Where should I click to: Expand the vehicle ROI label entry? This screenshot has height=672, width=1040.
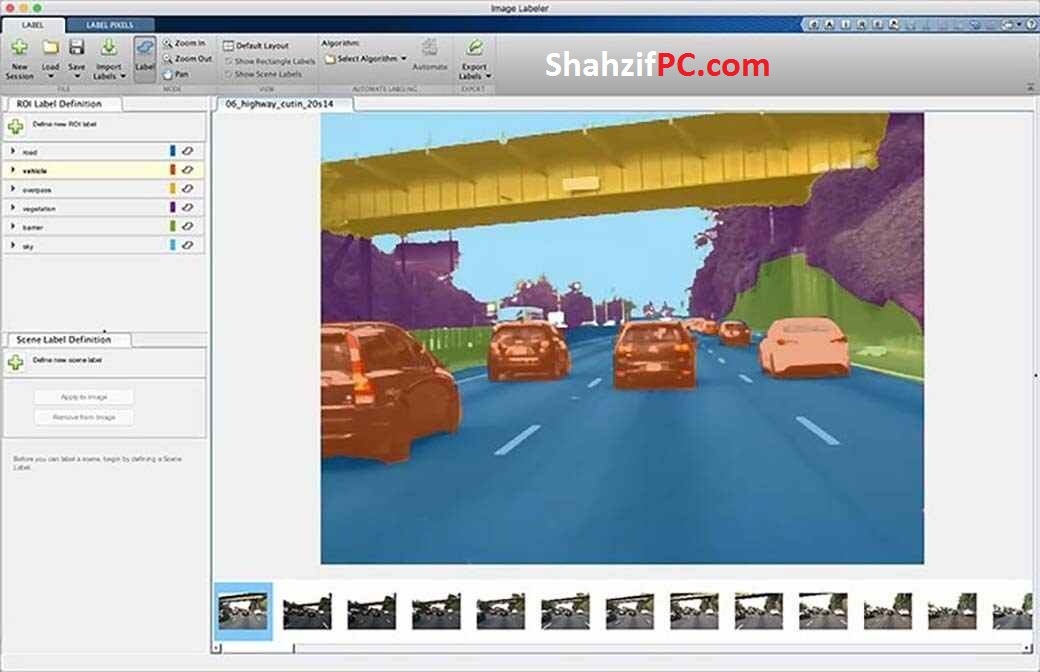[x=13, y=171]
